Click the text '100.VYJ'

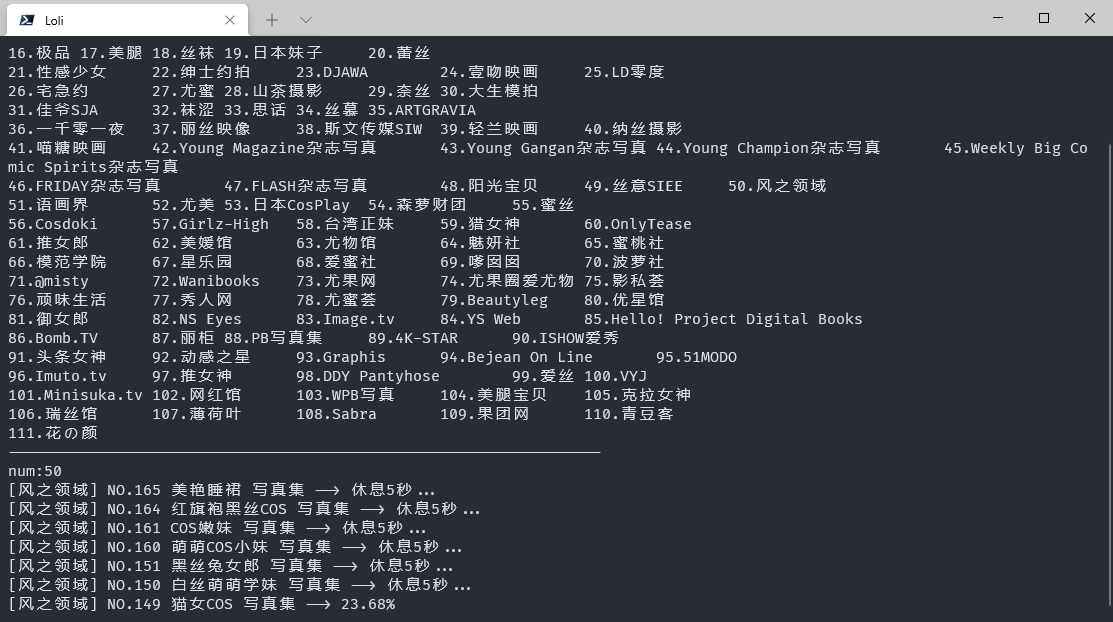click(x=615, y=376)
